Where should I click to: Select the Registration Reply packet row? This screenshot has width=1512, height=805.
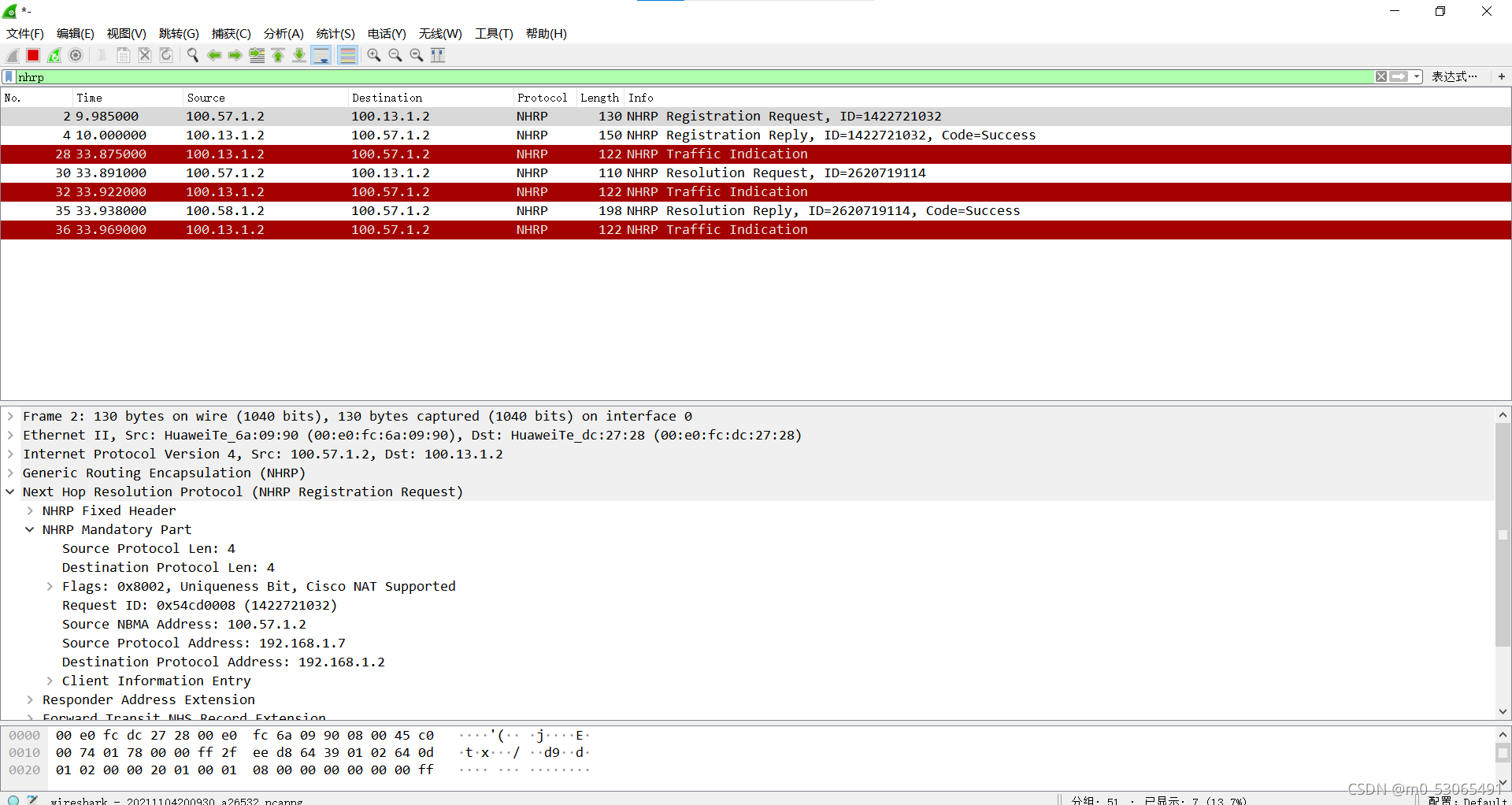(755, 135)
